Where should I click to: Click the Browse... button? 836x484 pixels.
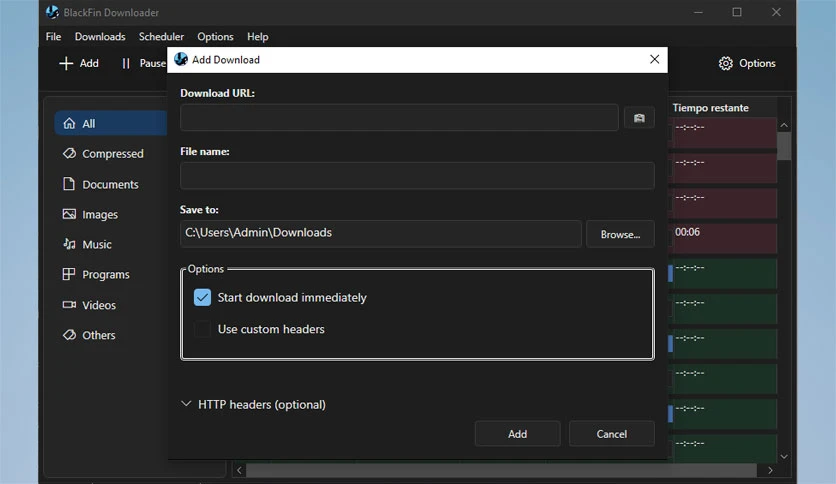point(620,234)
